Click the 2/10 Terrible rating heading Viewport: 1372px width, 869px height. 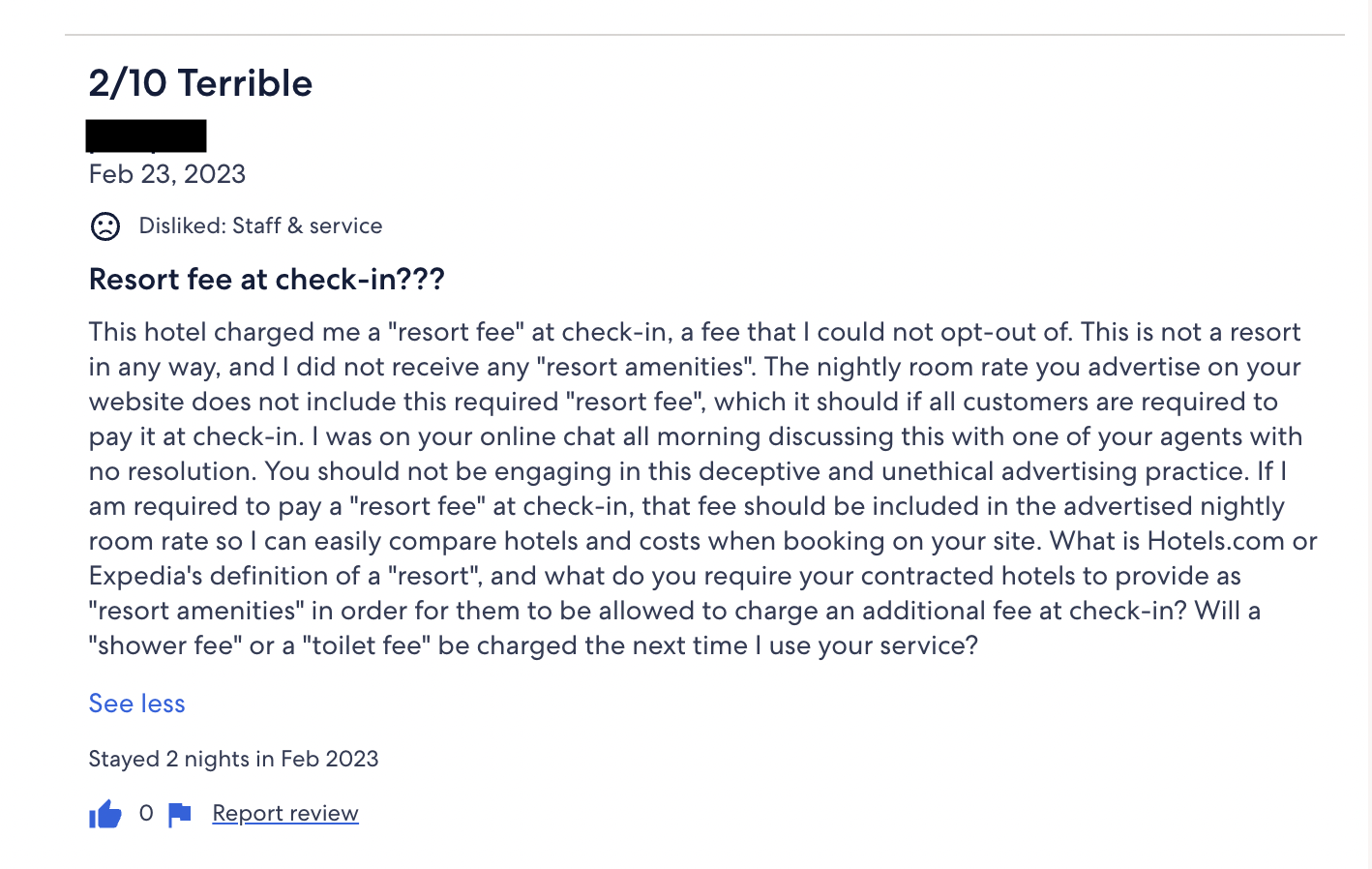pos(200,83)
